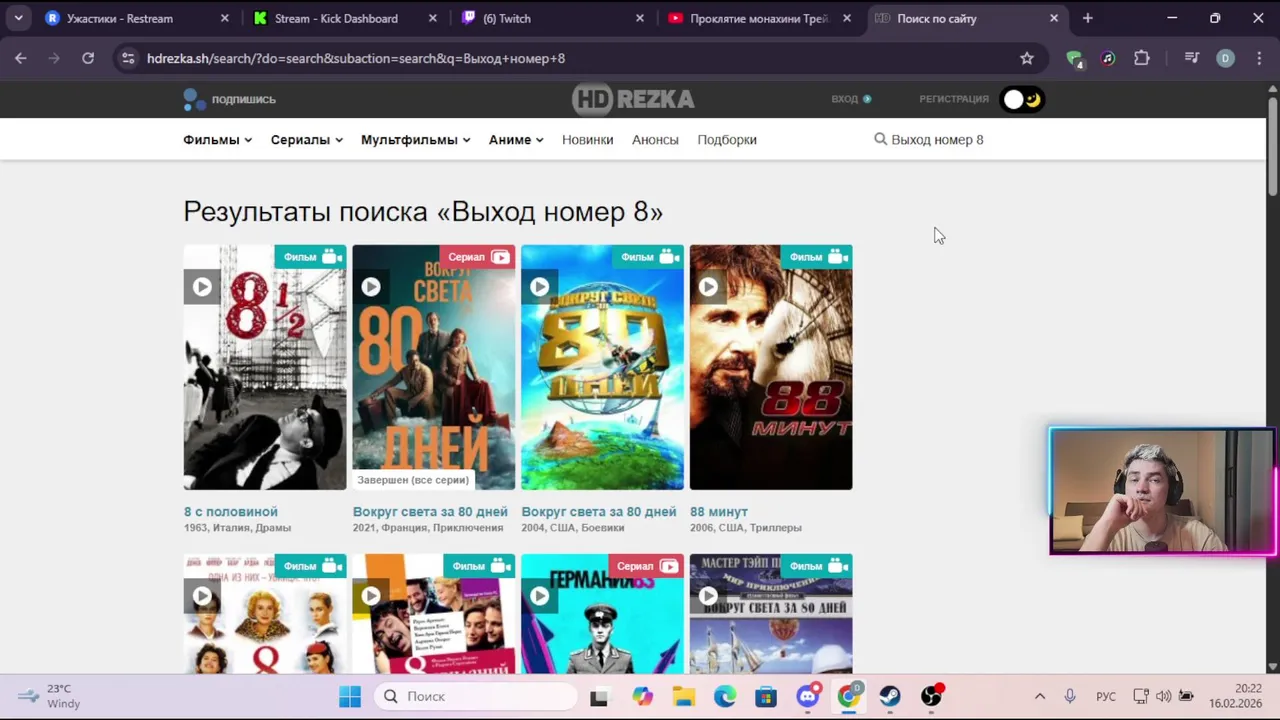Click the HDRezka logo

point(633,99)
